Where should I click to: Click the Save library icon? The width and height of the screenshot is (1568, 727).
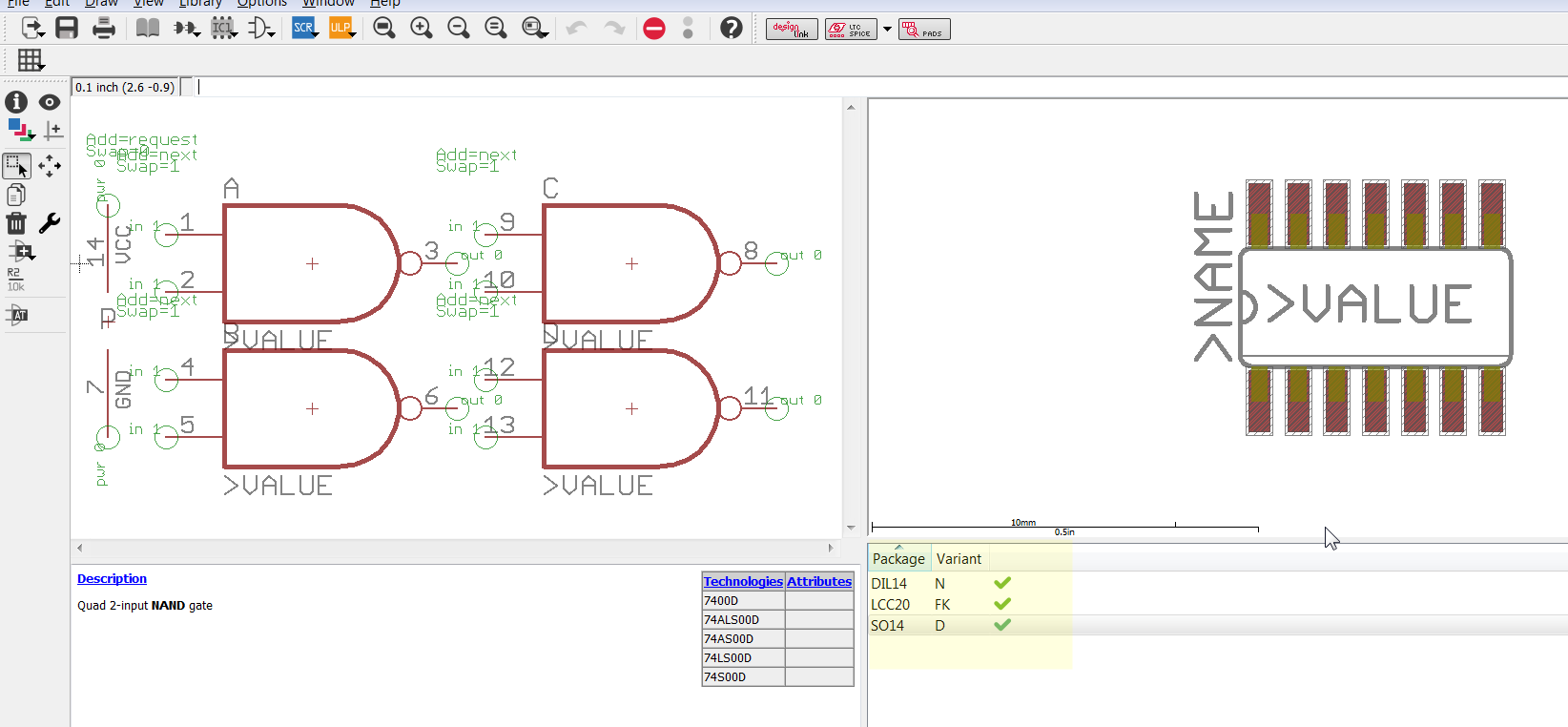point(66,29)
